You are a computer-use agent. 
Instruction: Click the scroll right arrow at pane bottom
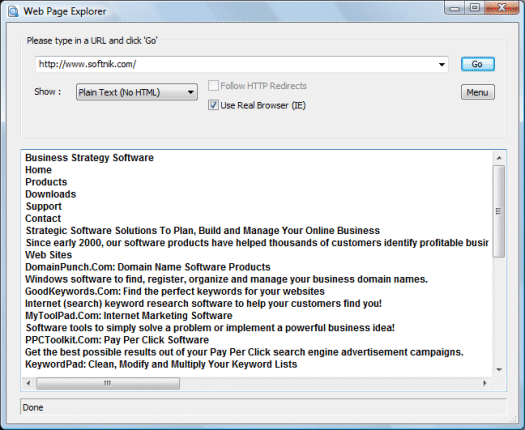(484, 383)
